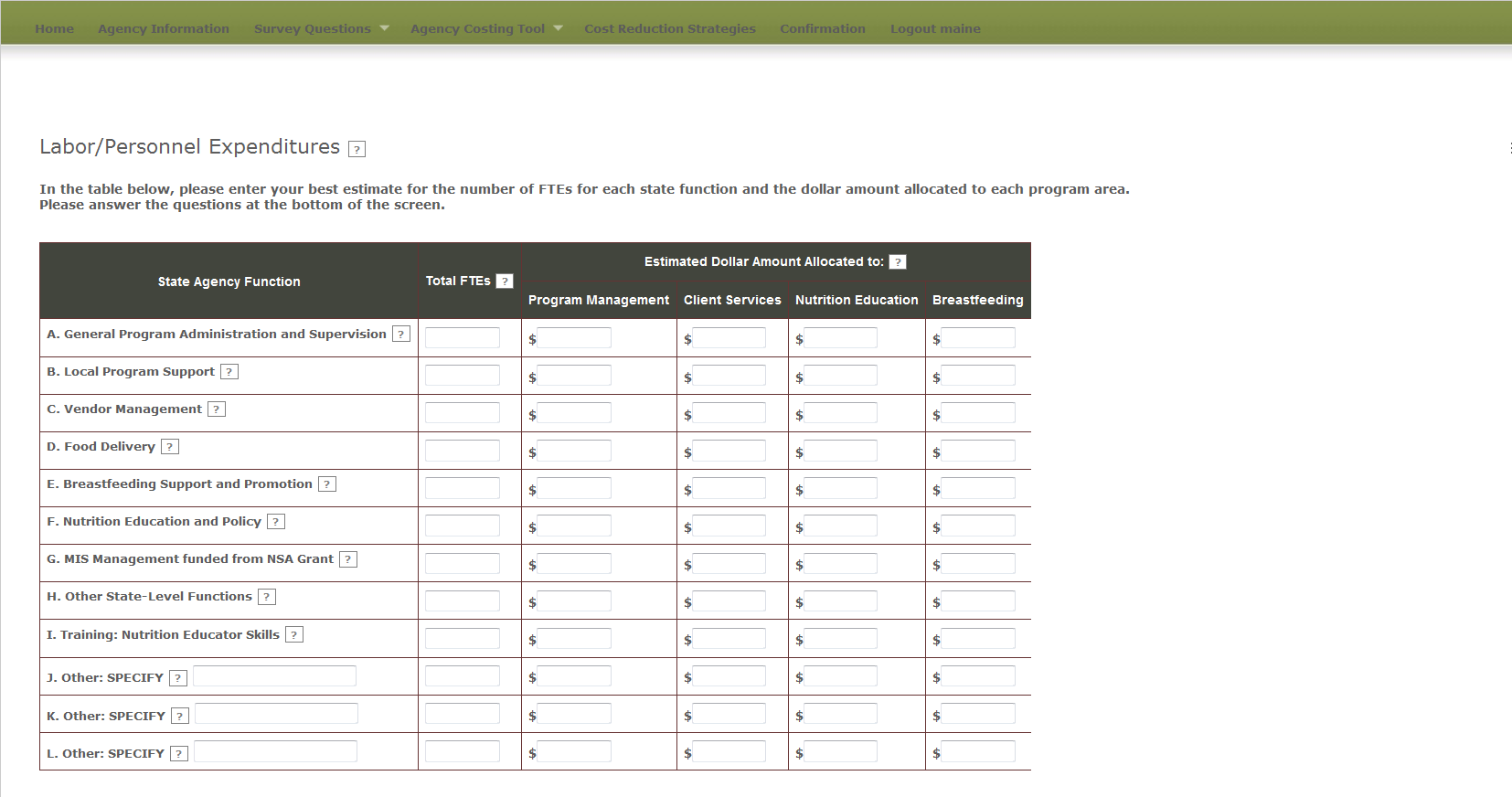This screenshot has width=1512, height=797.
Task: Click help icon beside Labor/Personnel Expenditures heading
Action: (x=357, y=149)
